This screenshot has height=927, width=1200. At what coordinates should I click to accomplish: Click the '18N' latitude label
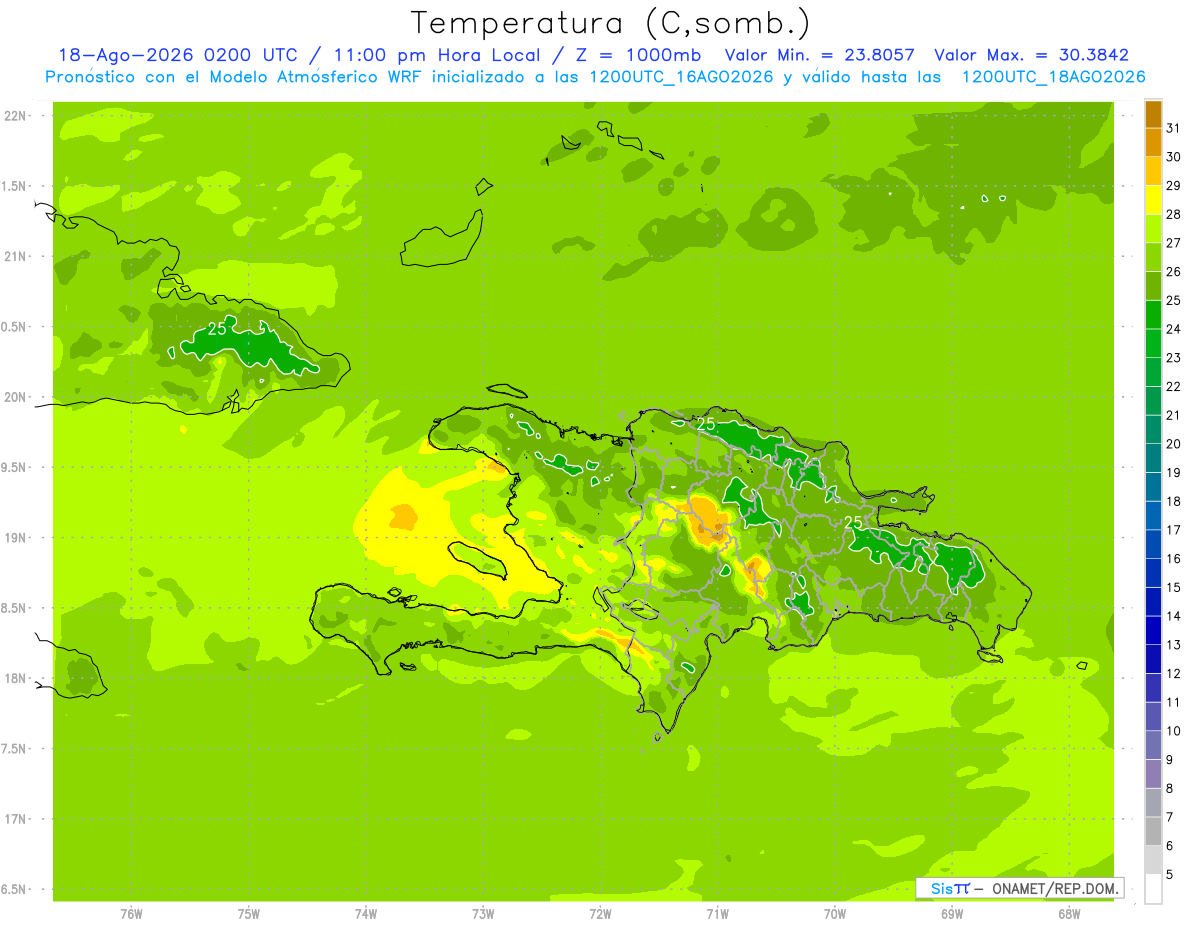point(14,678)
